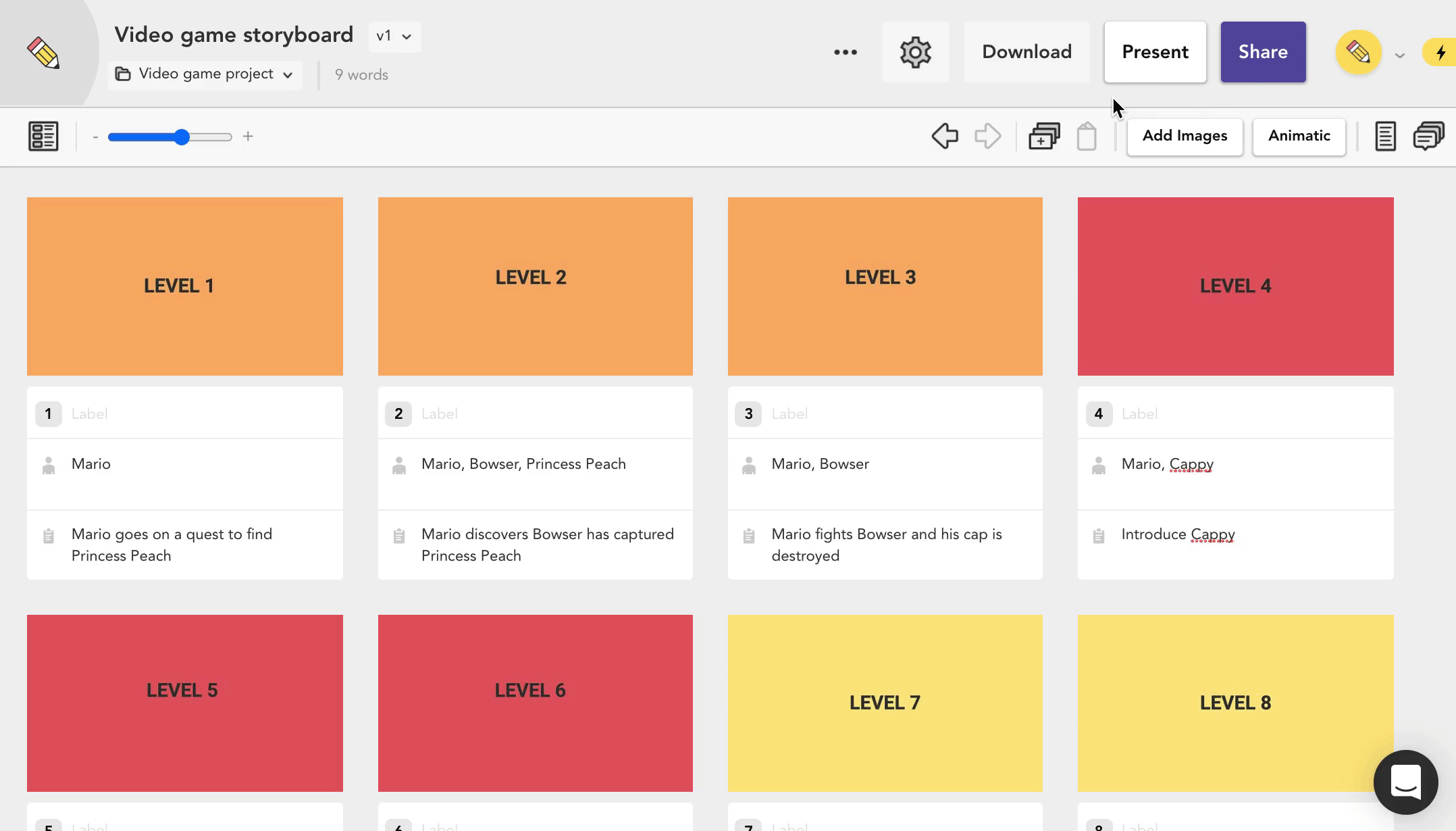Click the Animatic button
This screenshot has width=1456, height=831.
tap(1299, 136)
